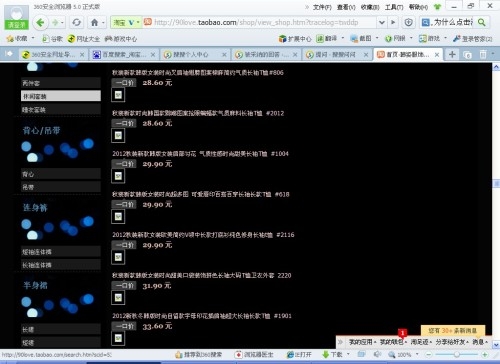Open the product title ending #806
This screenshot has height=364, width=500.
[x=198, y=72]
